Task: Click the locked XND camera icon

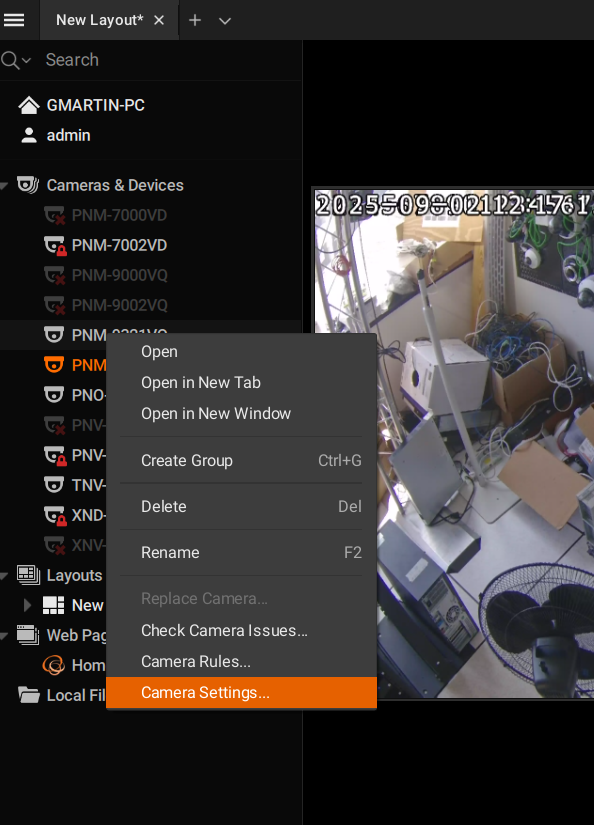Action: tap(55, 516)
